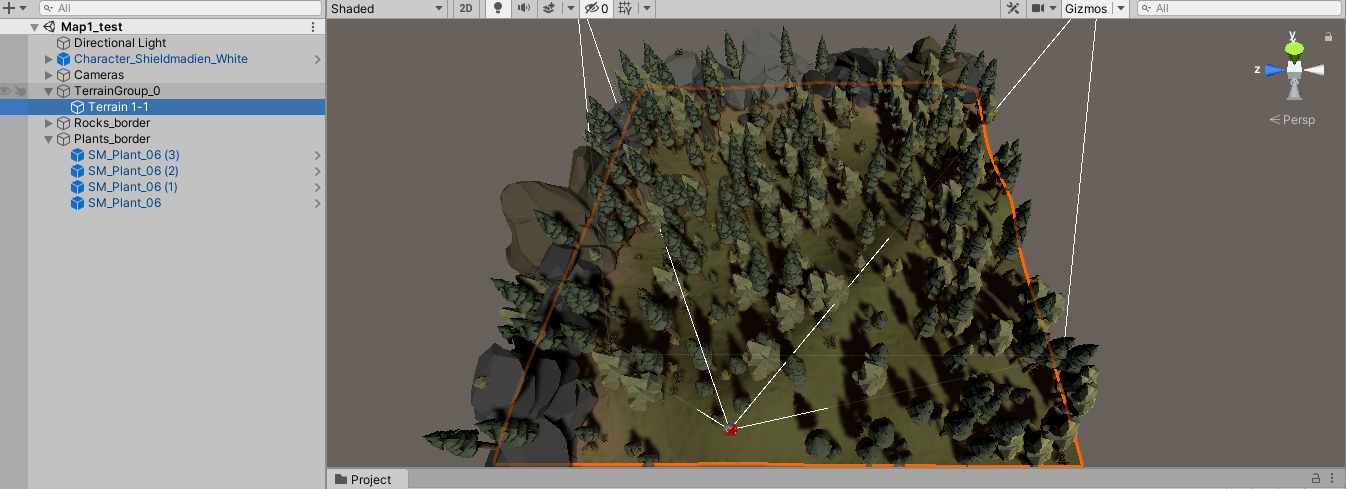Viewport: 1346px width, 489px height.
Task: Open the grid settings dropdown arrow
Action: pyautogui.click(x=647, y=8)
